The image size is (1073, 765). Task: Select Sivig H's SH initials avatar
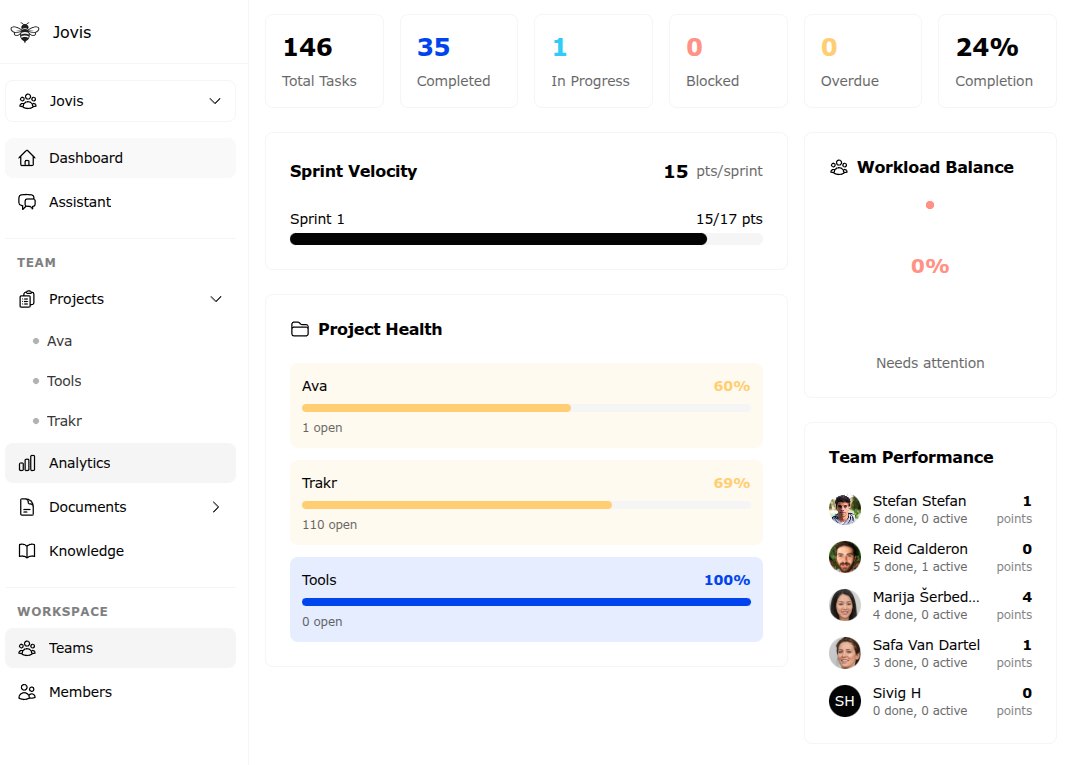coord(845,701)
